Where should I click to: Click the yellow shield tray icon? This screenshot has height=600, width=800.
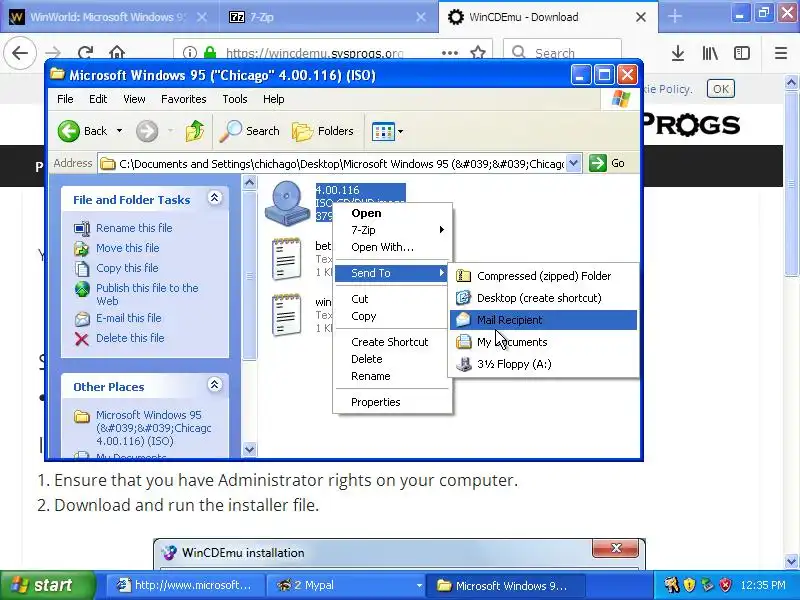pyautogui.click(x=689, y=585)
